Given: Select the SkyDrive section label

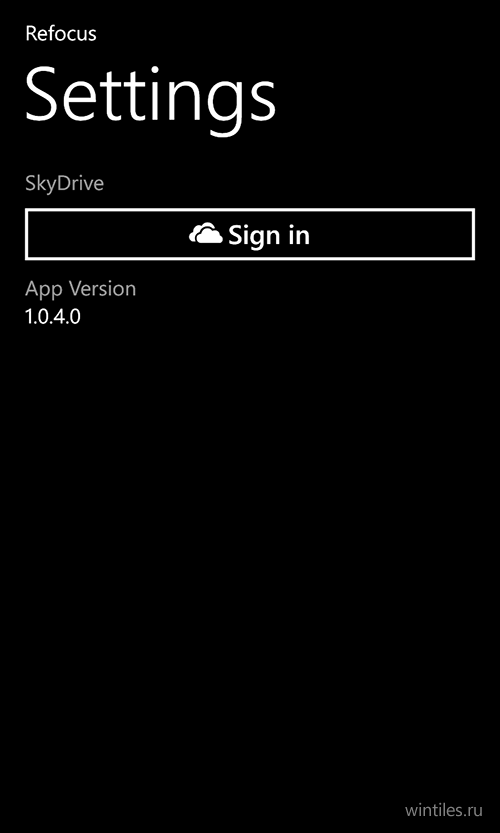Looking at the screenshot, I should [x=64, y=184].
